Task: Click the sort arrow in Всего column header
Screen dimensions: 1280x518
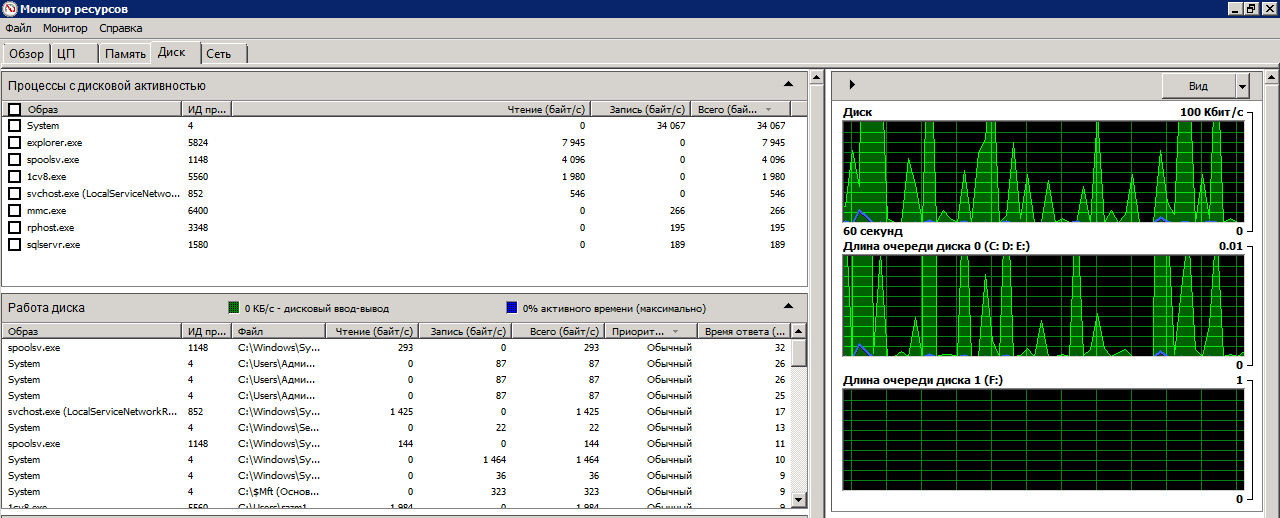Action: 768,109
